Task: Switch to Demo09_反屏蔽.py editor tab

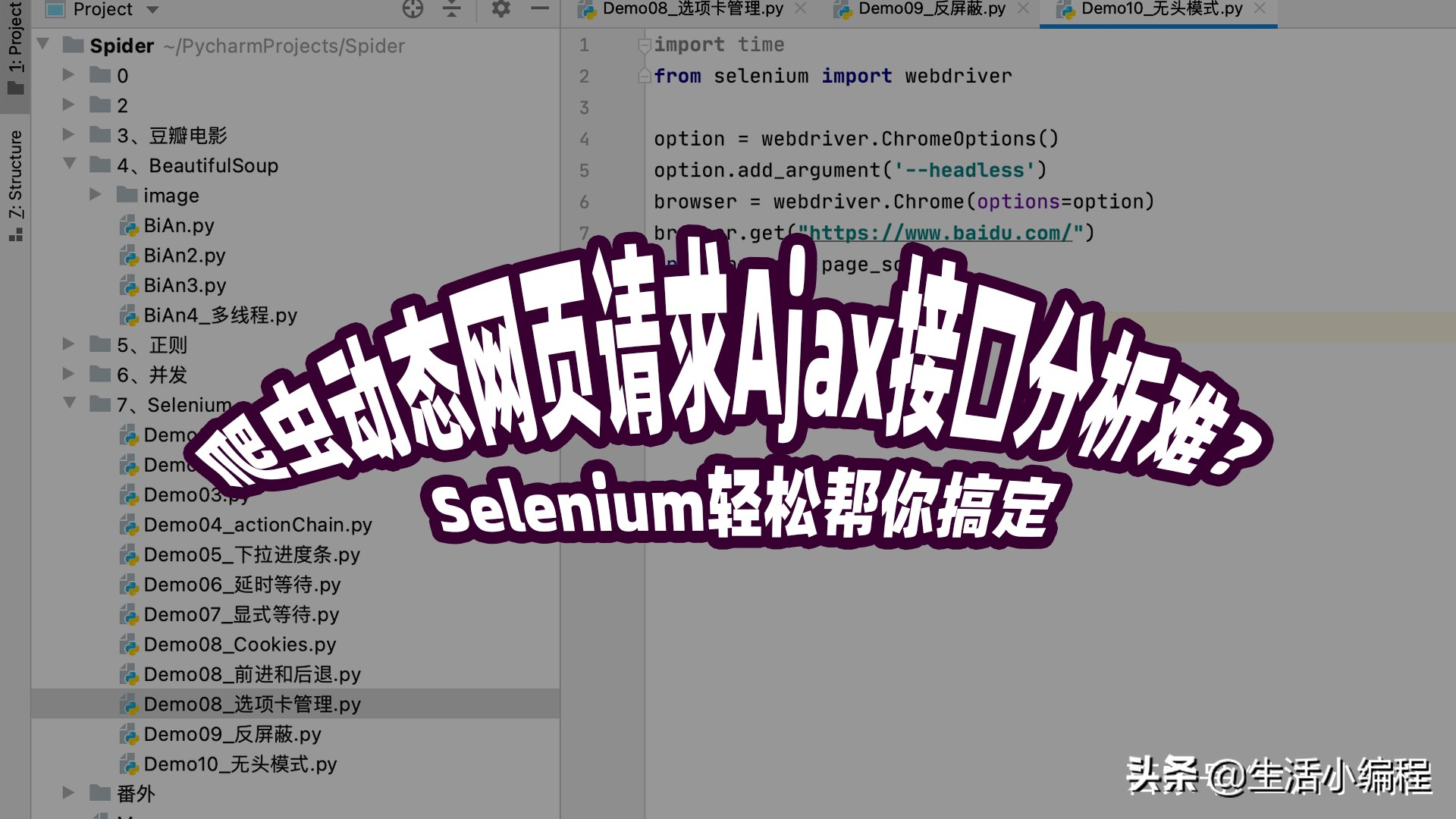Action: point(932,9)
